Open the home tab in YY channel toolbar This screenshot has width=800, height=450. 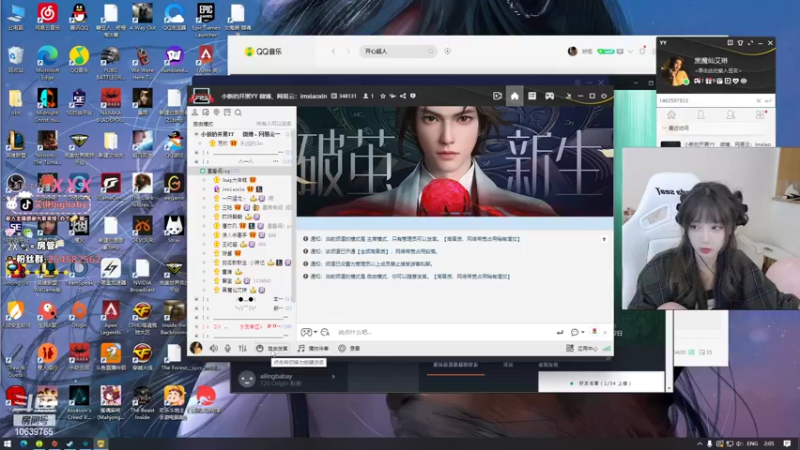click(514, 96)
